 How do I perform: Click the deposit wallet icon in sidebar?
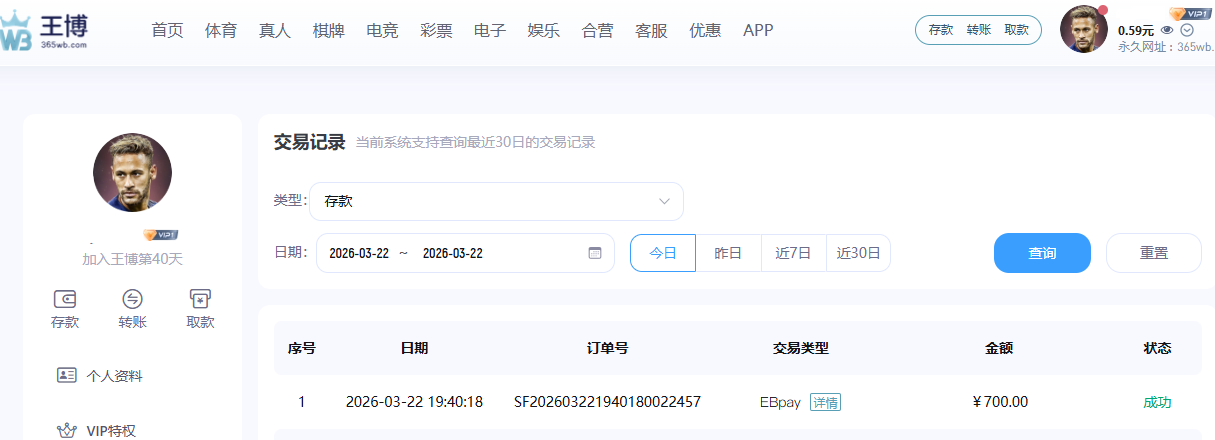pyautogui.click(x=65, y=299)
